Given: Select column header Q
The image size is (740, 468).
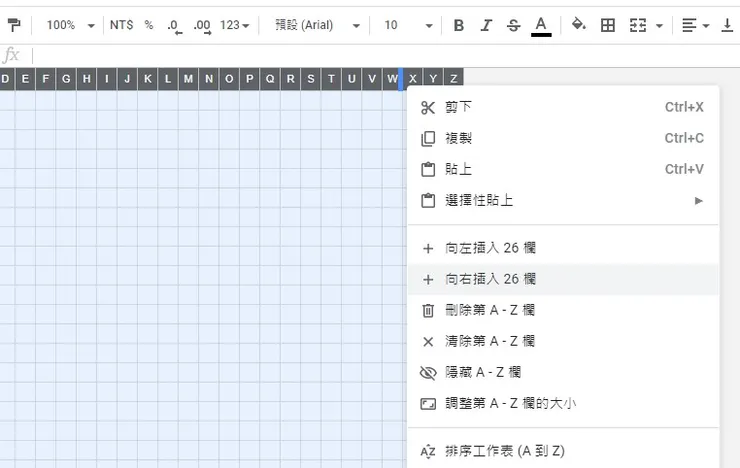Looking at the screenshot, I should pyautogui.click(x=270, y=79).
